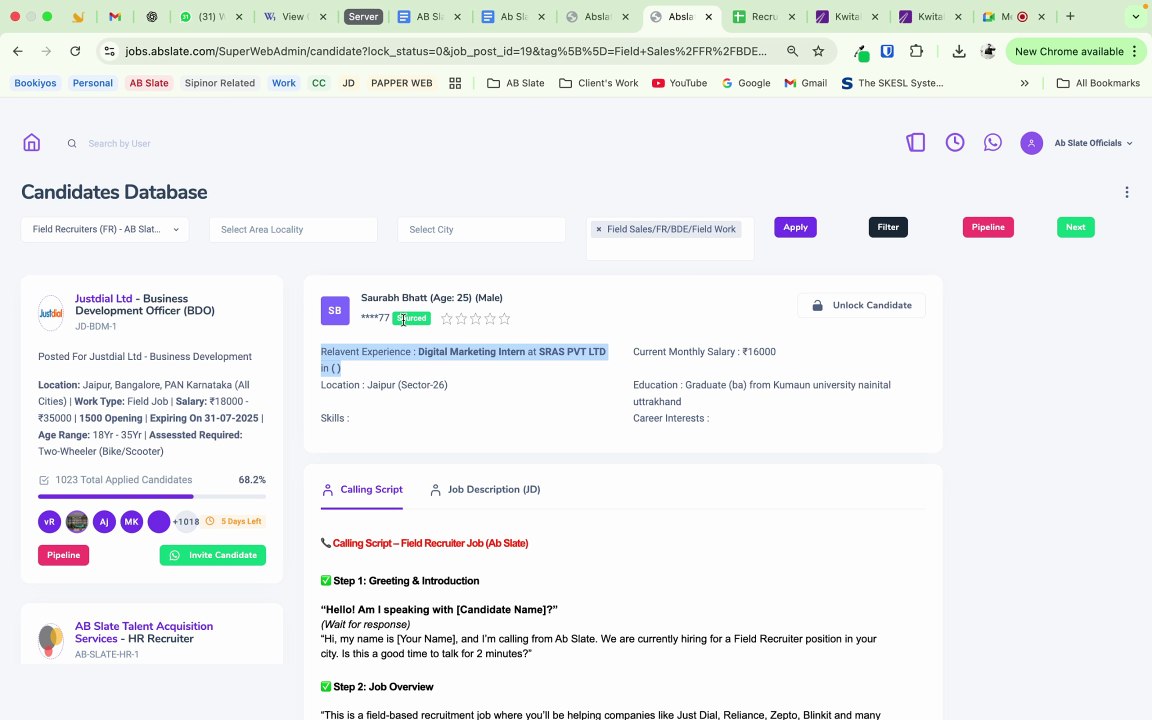This screenshot has height=720, width=1152.
Task: Open the PAPPER WEB bookmark
Action: (401, 83)
